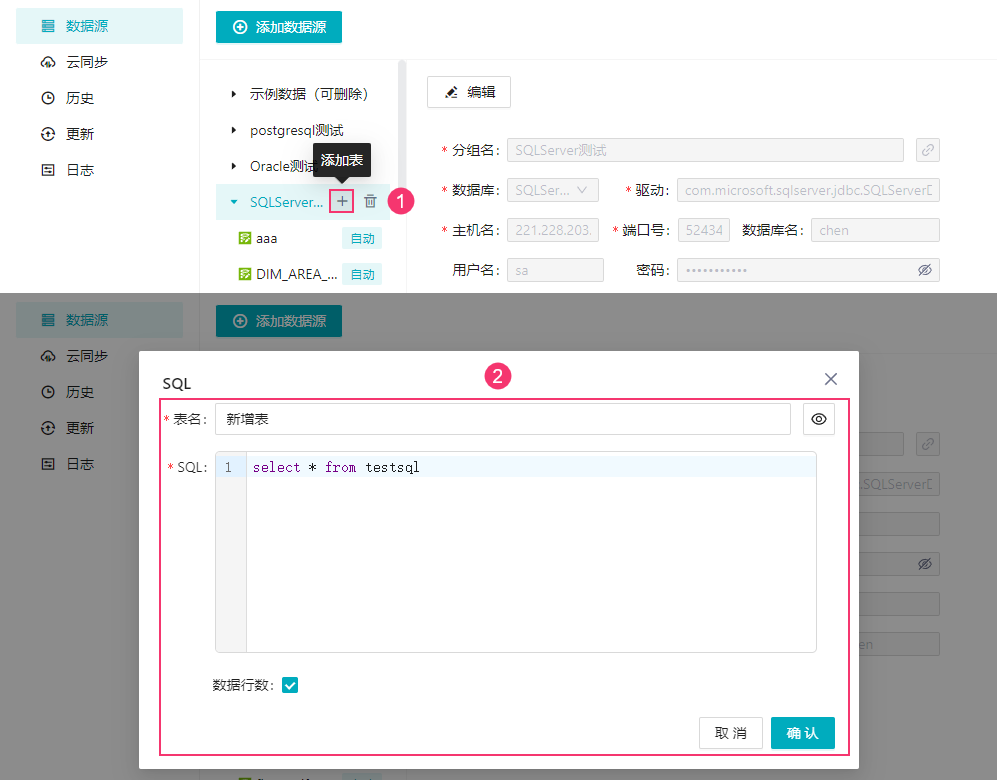Click the DIM_AREA_ table icon in tree

pos(245,274)
